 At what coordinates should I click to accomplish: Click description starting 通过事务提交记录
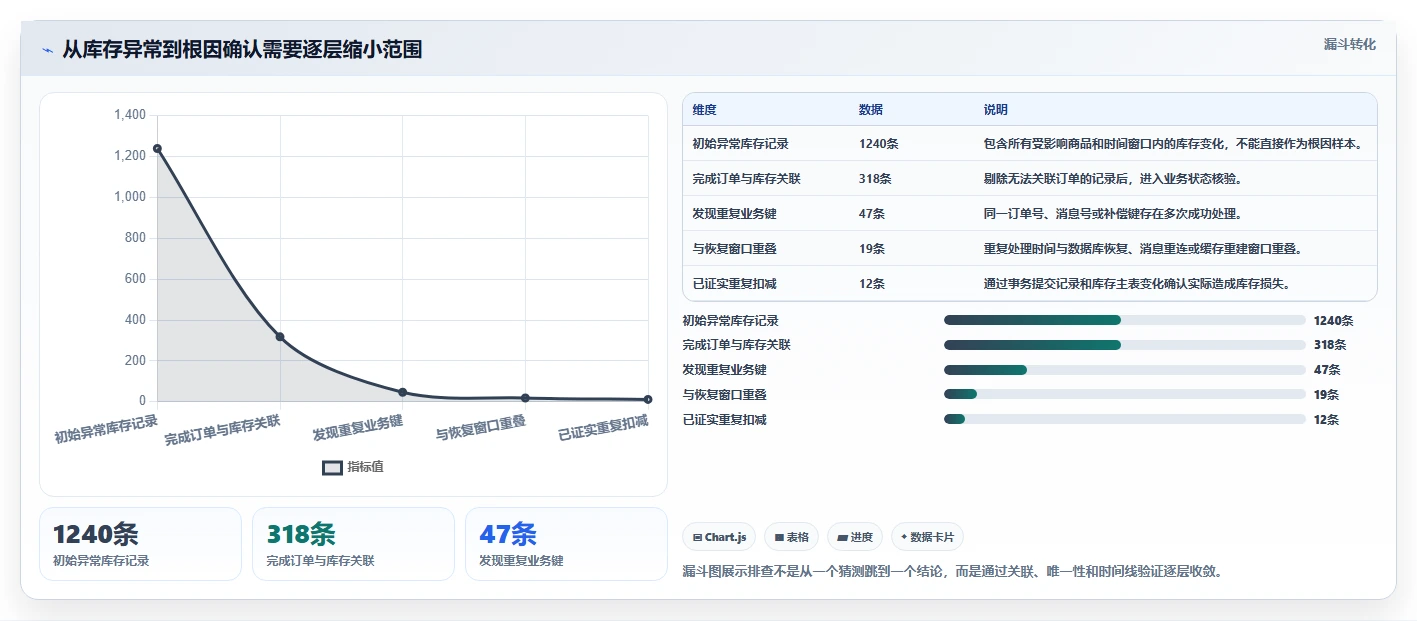click(1137, 284)
